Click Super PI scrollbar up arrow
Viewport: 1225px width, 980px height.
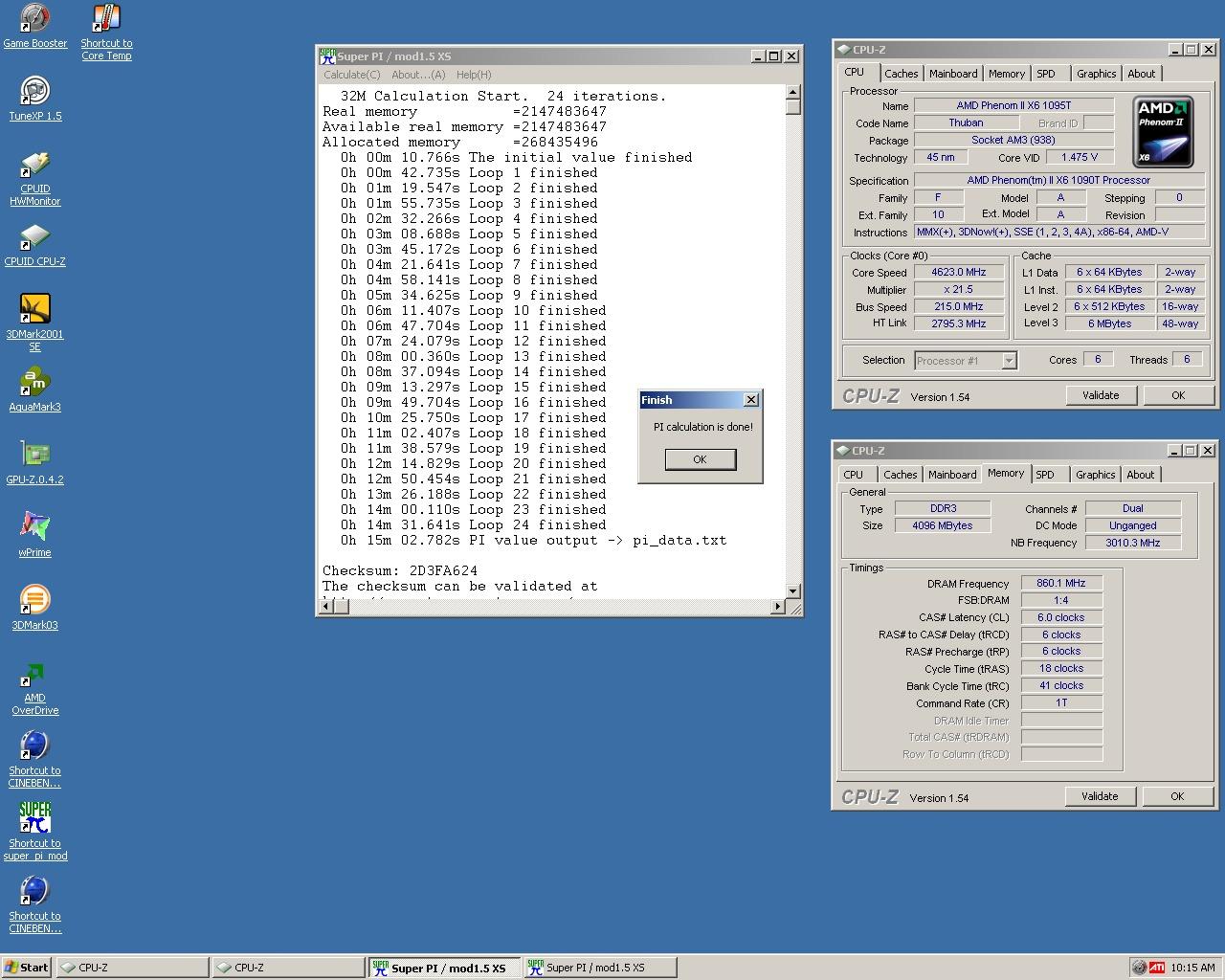click(792, 92)
